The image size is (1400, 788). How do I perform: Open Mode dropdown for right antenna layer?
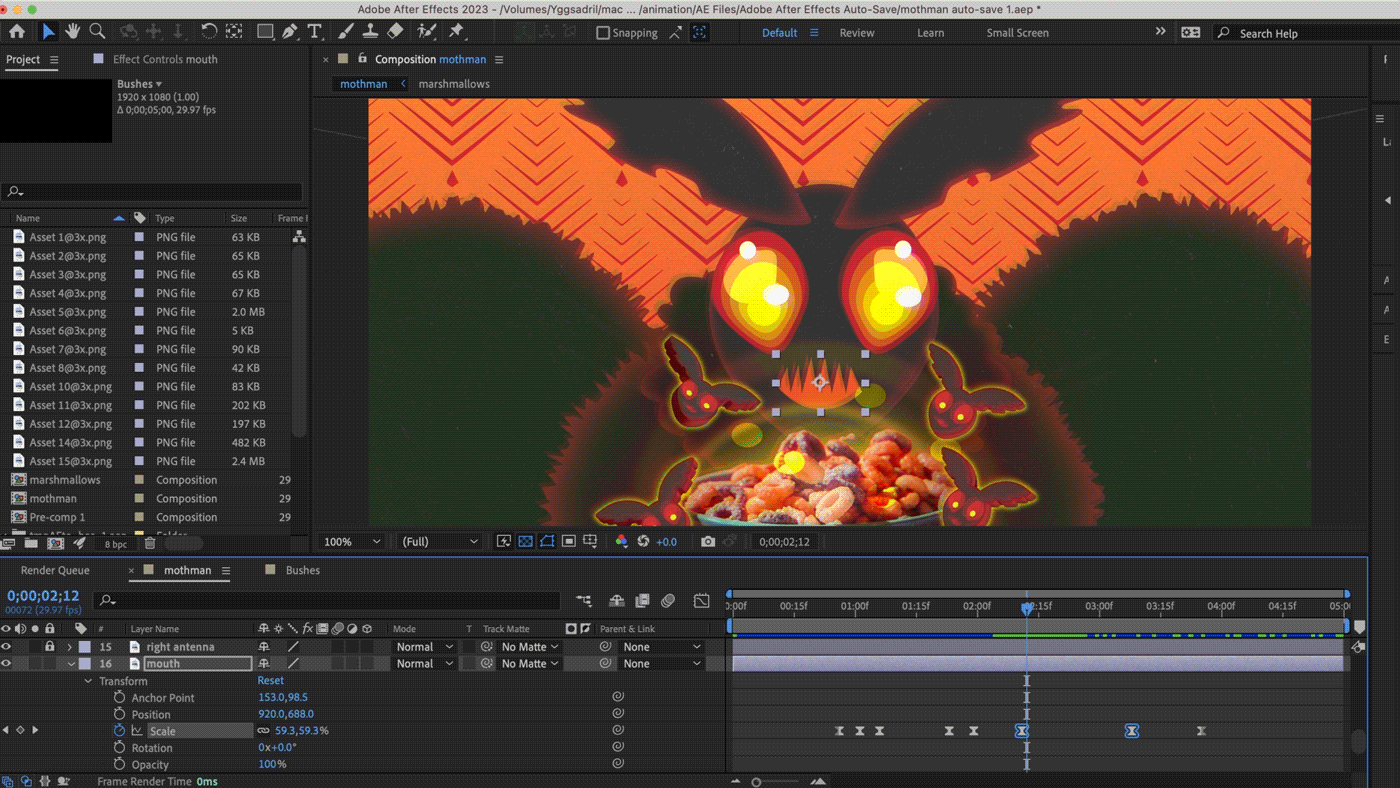click(x=424, y=647)
